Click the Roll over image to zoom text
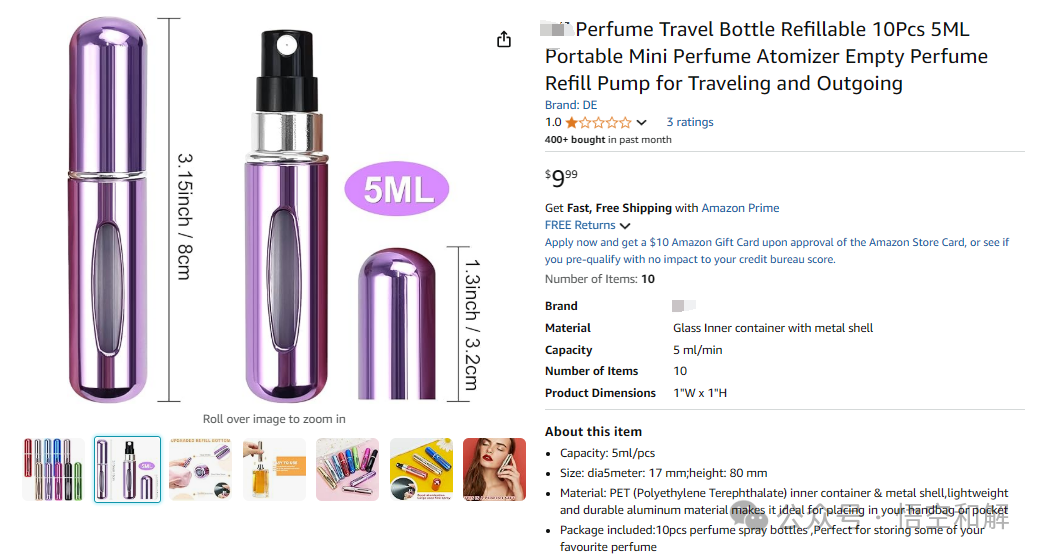Screen dimensions: 1043x559 tap(274, 419)
